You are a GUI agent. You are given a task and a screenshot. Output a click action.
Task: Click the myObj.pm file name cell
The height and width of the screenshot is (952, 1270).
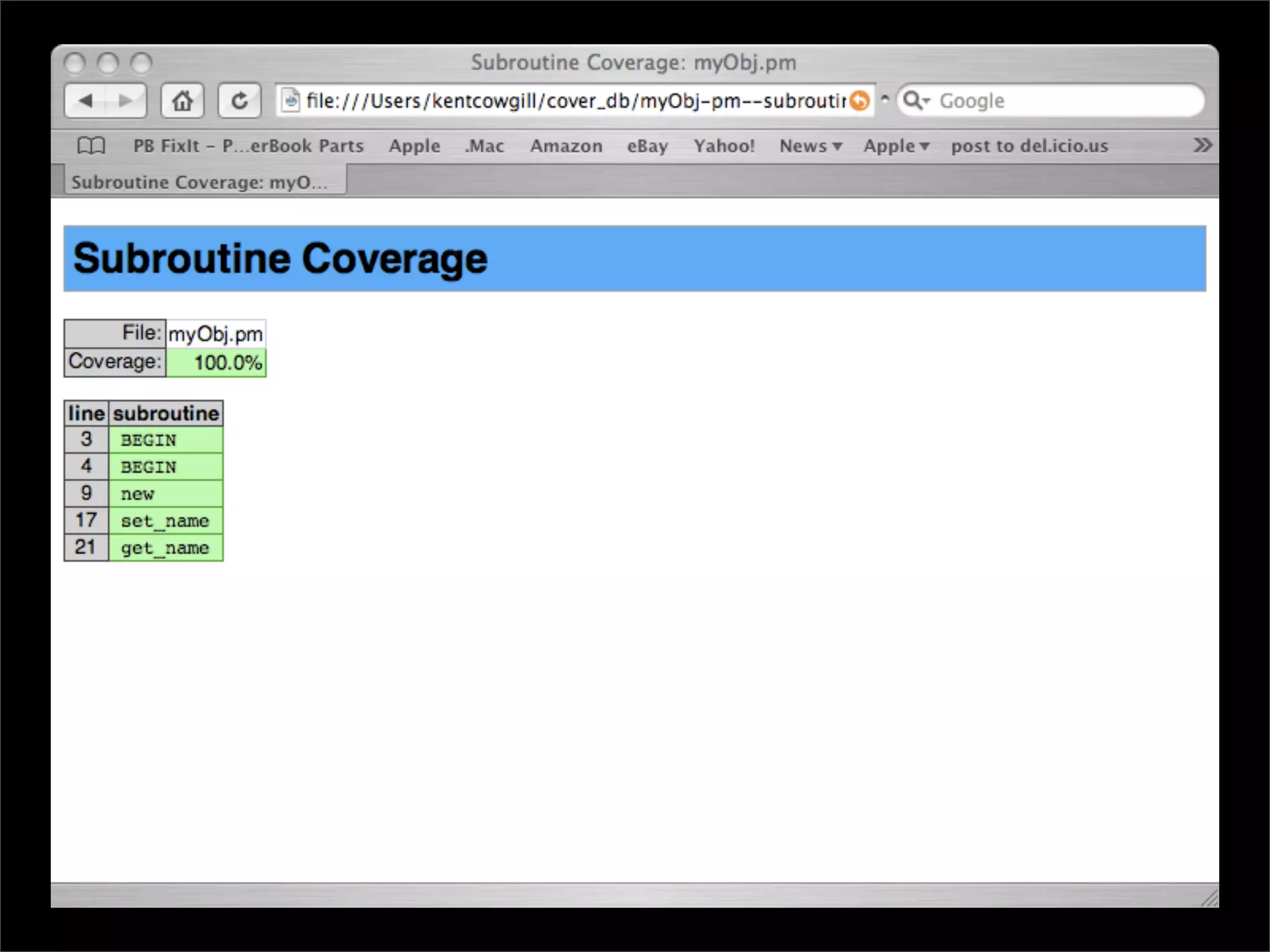click(x=216, y=334)
